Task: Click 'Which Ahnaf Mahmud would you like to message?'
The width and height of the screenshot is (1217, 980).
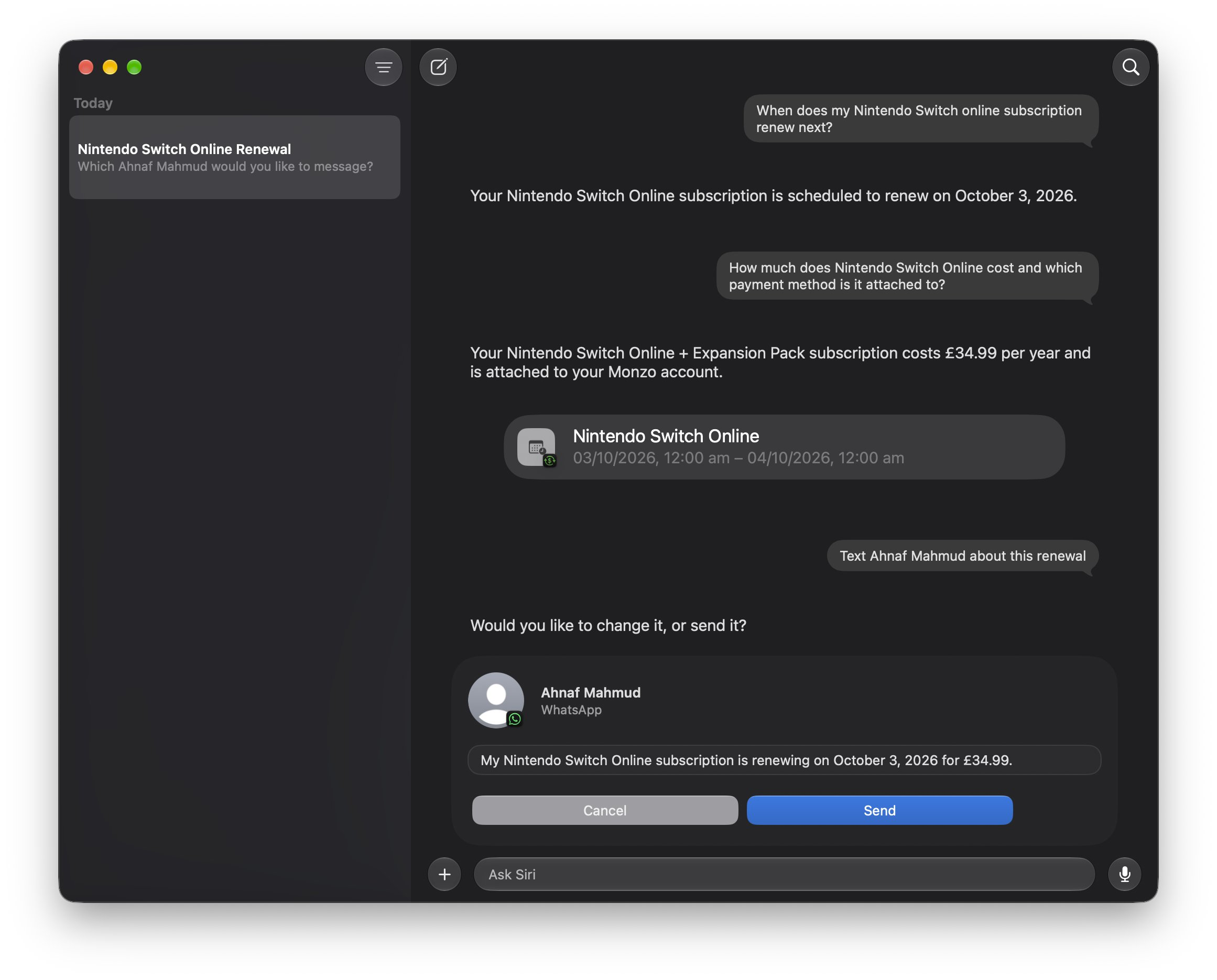Action: pyautogui.click(x=225, y=167)
